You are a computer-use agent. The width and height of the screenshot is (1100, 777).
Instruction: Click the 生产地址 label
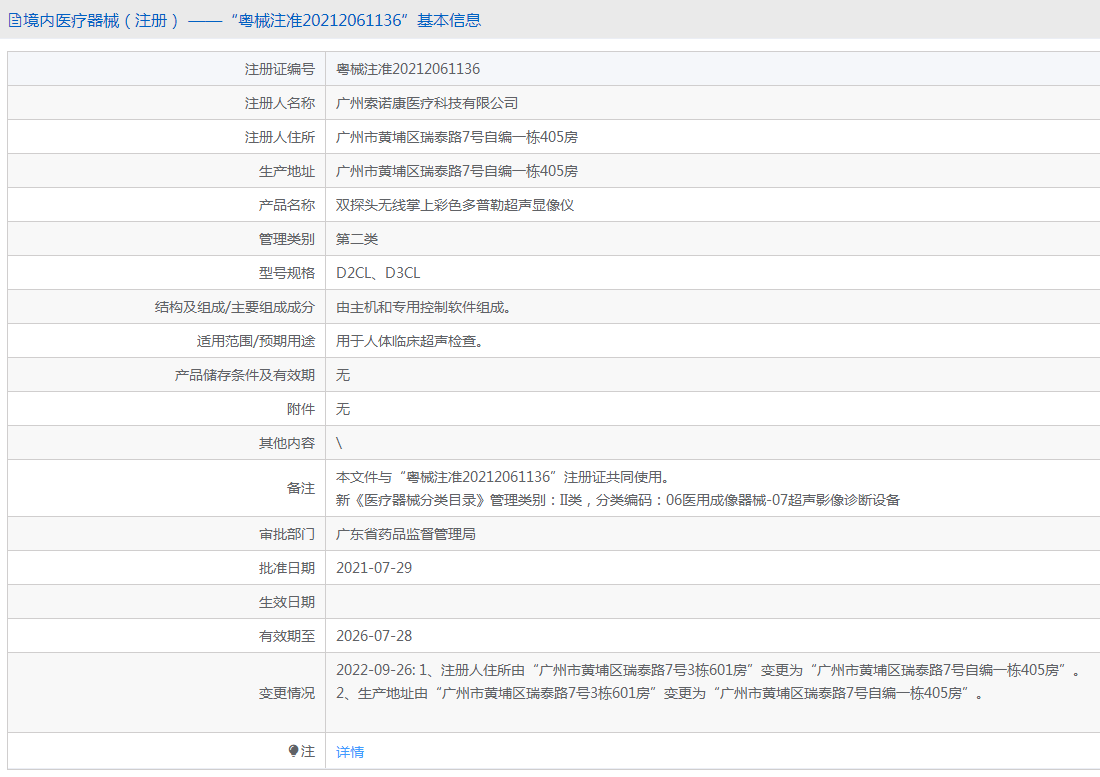click(x=286, y=171)
